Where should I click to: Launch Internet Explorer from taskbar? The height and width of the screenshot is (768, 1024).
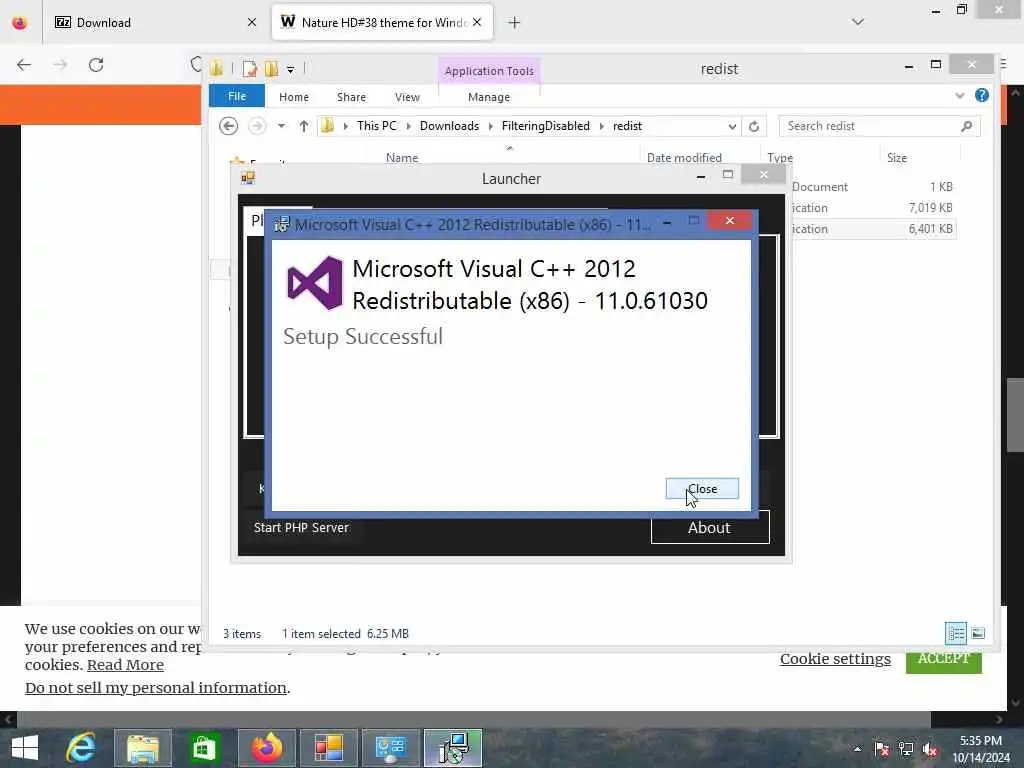81,748
